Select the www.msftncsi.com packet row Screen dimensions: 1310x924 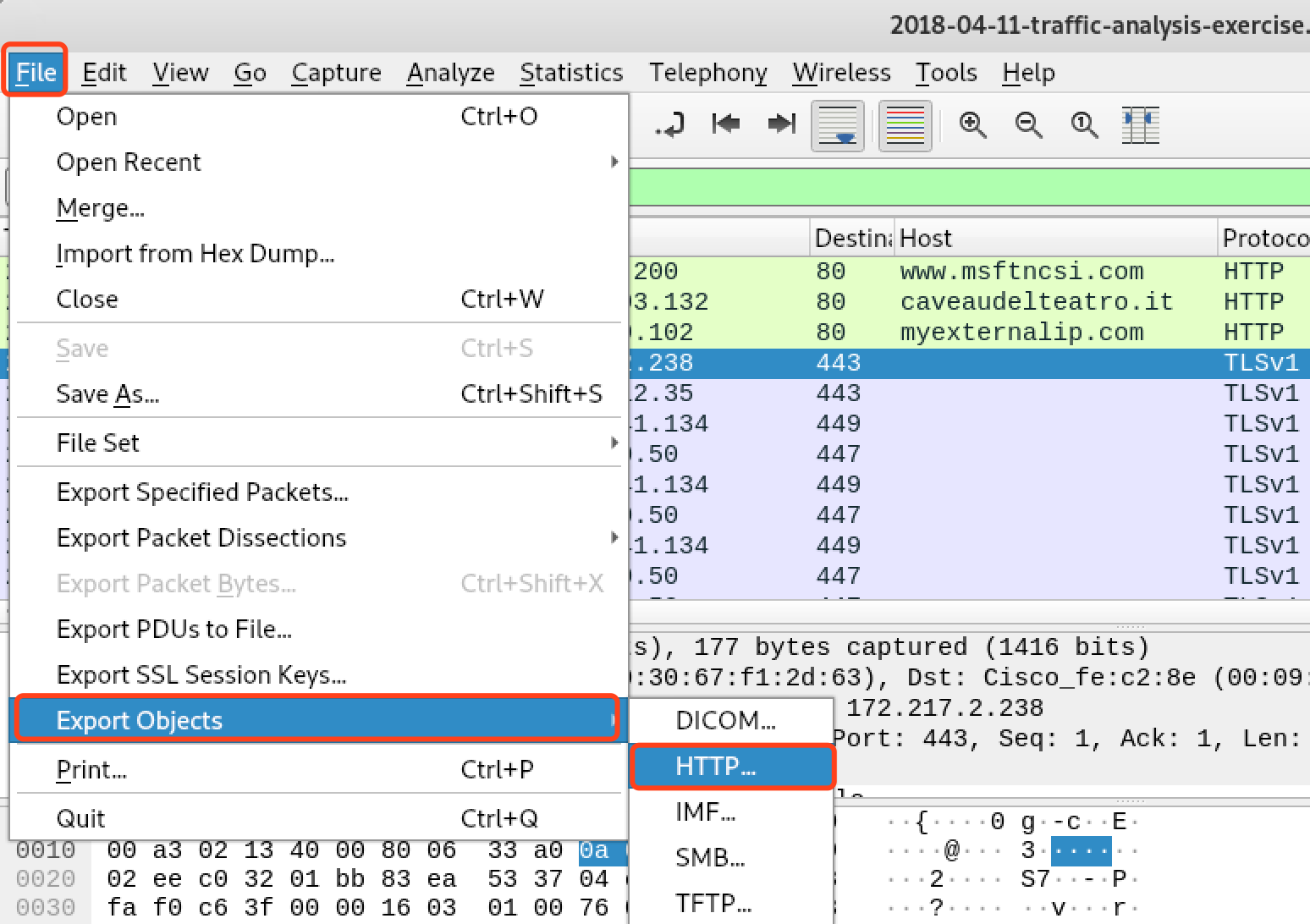pos(969,271)
